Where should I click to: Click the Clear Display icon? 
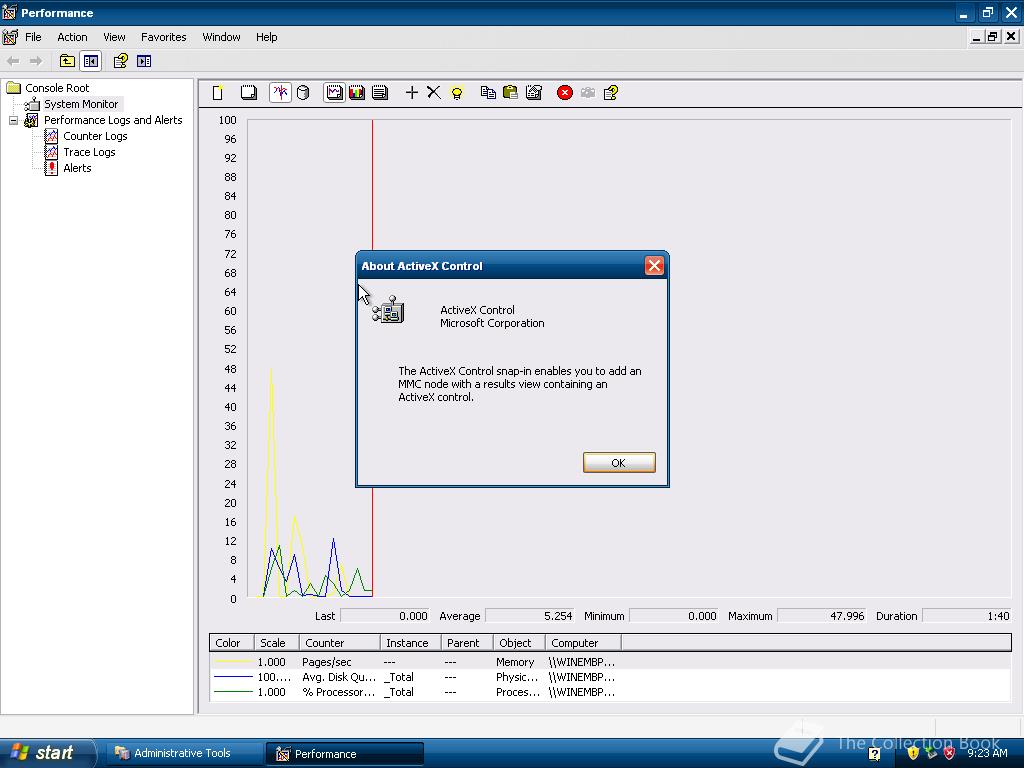click(x=249, y=93)
